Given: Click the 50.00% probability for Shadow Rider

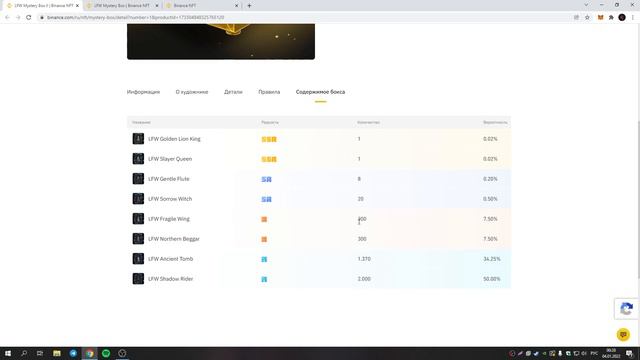Looking at the screenshot, I should [x=491, y=279].
